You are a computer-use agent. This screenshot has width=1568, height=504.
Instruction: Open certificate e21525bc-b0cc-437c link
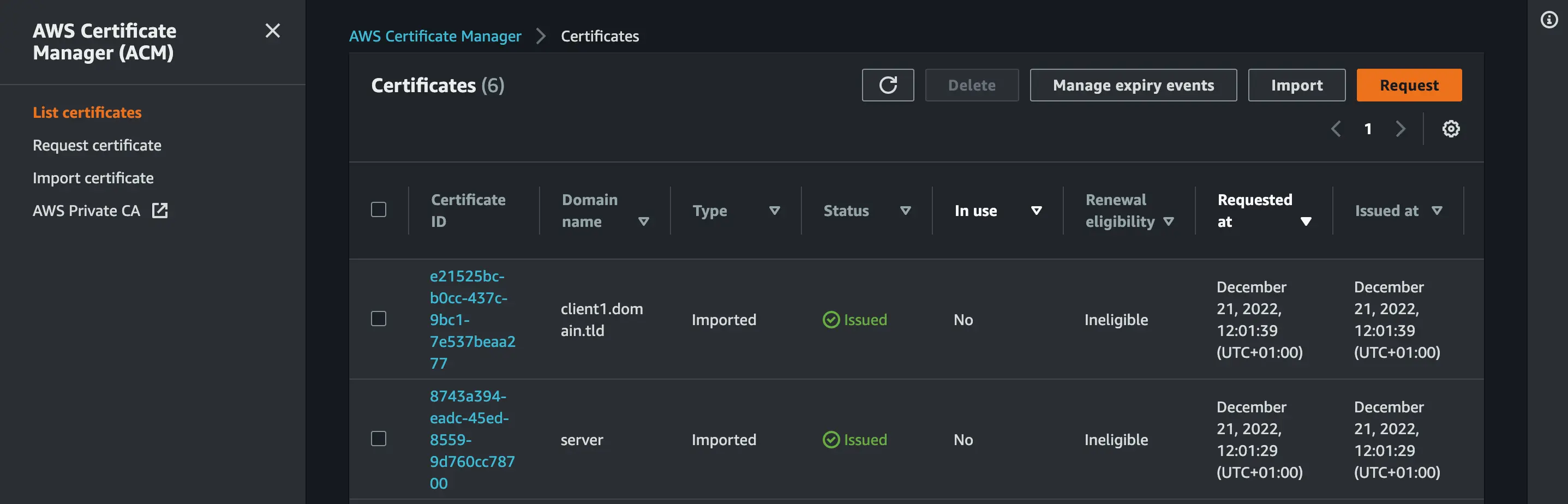[472, 320]
